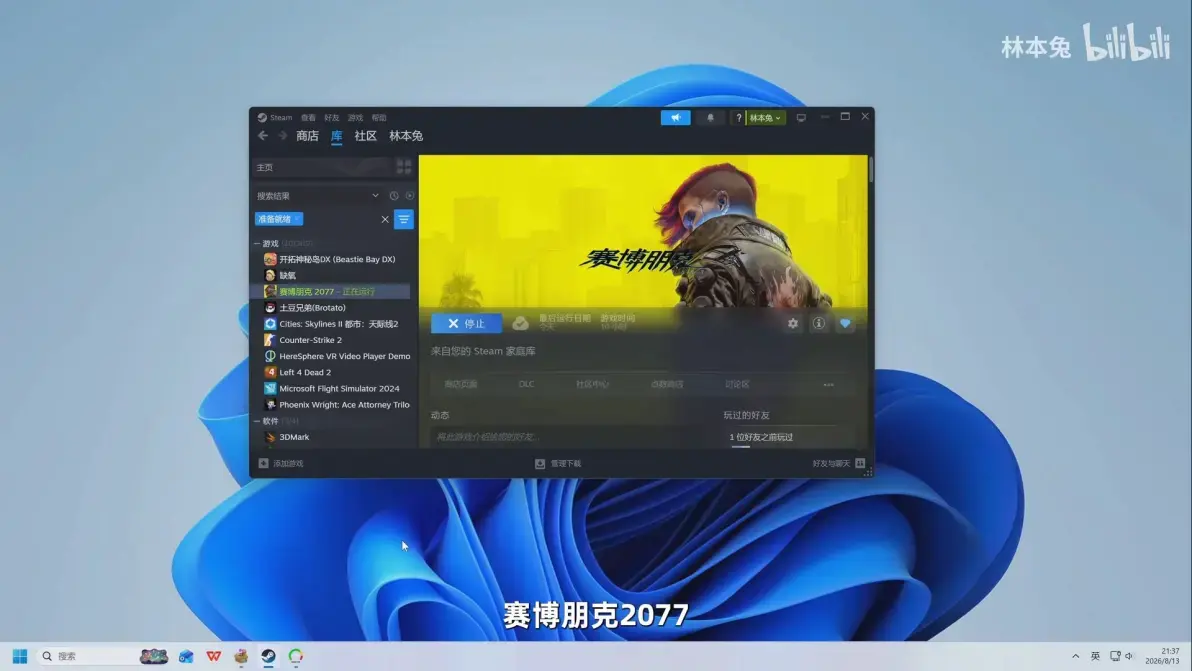Click the Steam taskbar icon
The width and height of the screenshot is (1192, 671).
(x=268, y=656)
